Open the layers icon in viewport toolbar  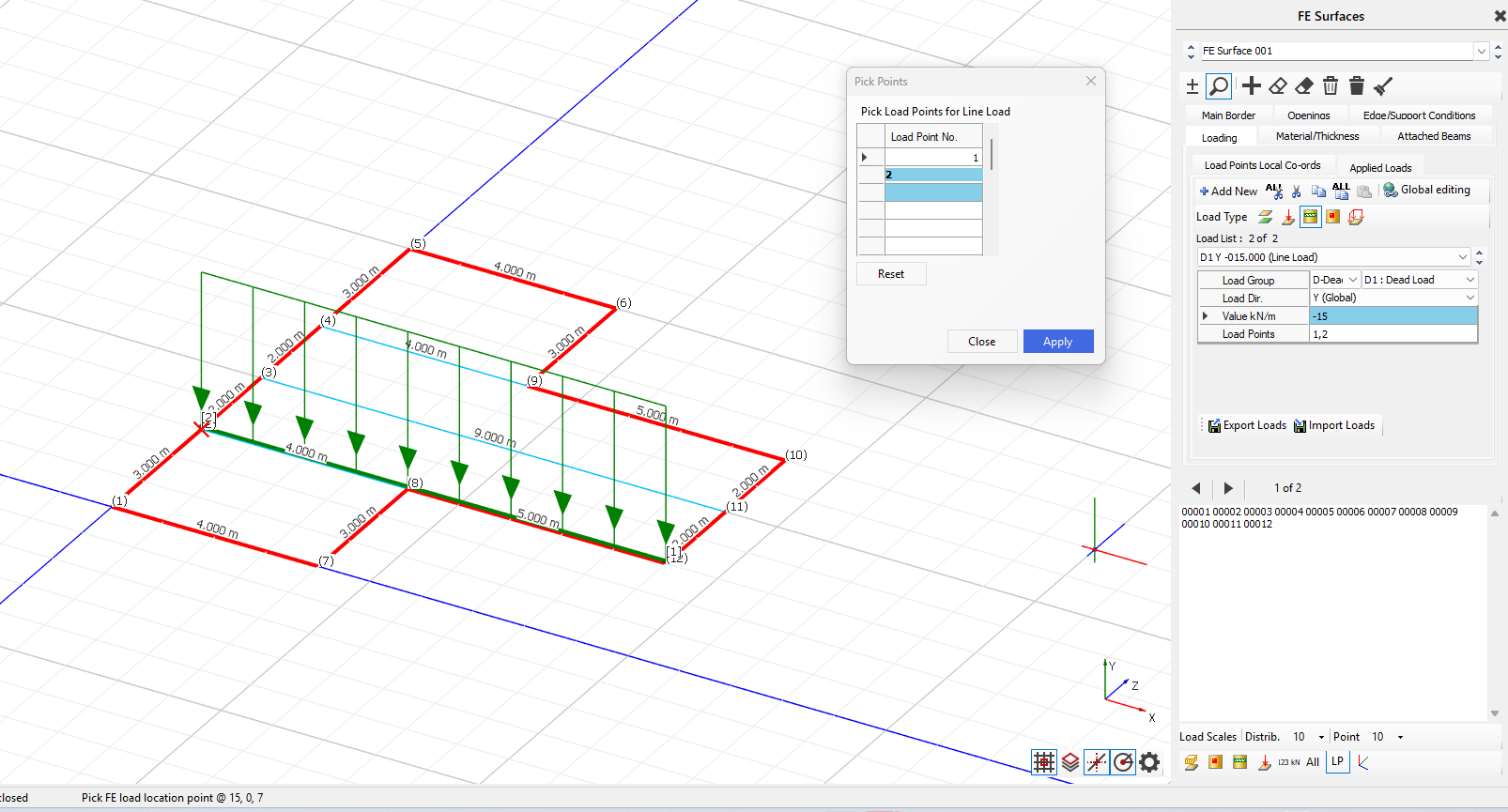(x=1070, y=762)
